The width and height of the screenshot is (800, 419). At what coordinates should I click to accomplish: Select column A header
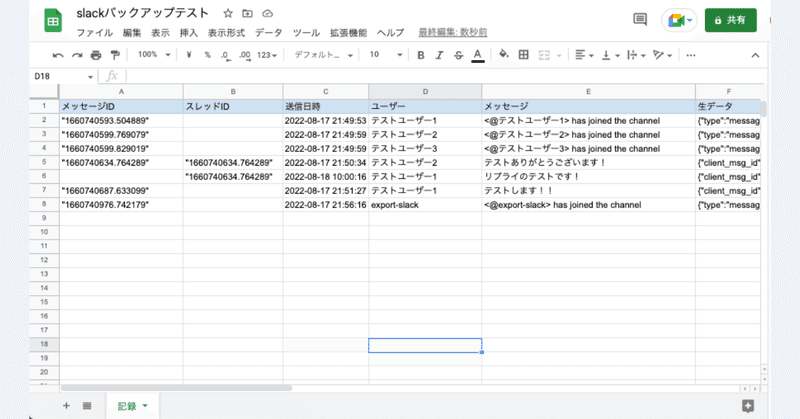[x=121, y=92]
